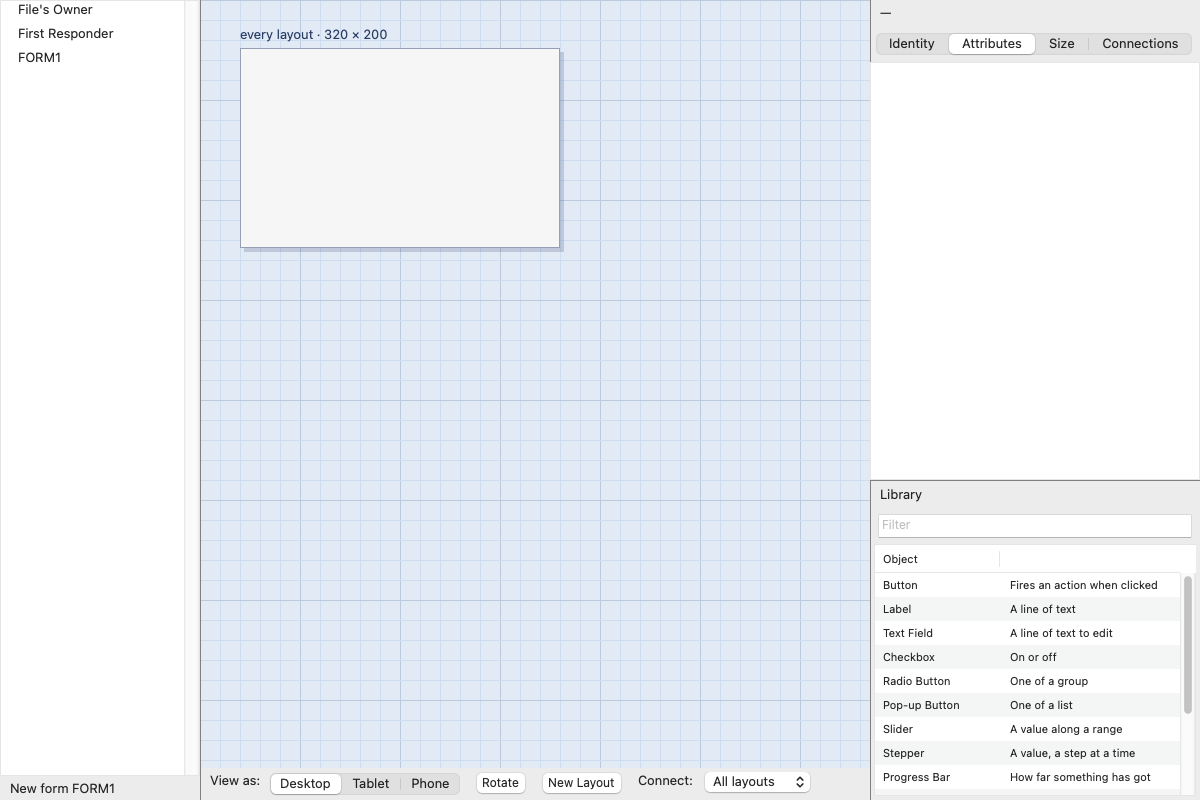1200x800 pixels.
Task: Select the Text Field row in the Library
Action: (1028, 633)
